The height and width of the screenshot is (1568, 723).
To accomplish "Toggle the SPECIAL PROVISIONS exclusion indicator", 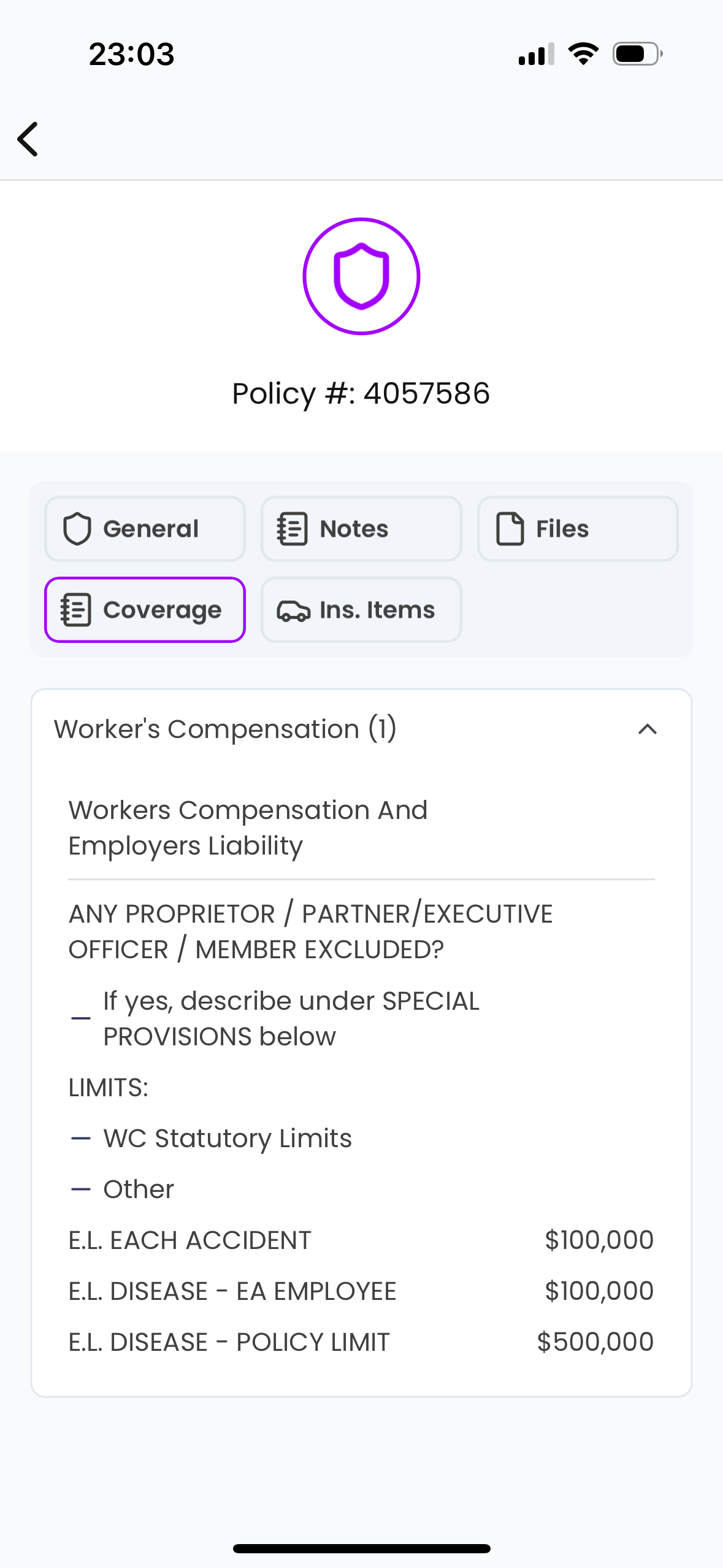I will point(81,1018).
